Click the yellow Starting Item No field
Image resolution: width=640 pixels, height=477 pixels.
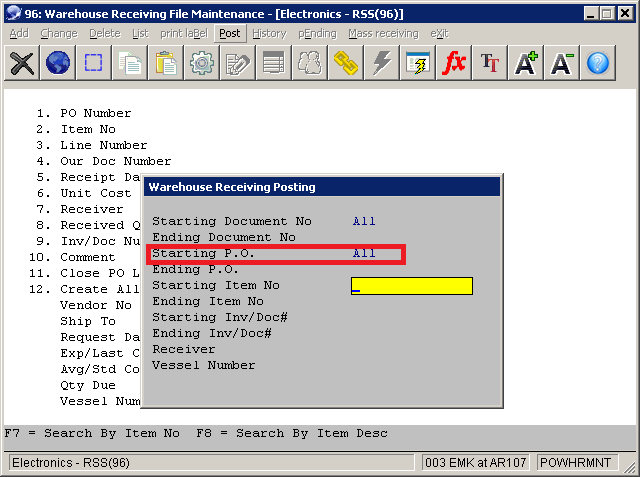coord(412,286)
